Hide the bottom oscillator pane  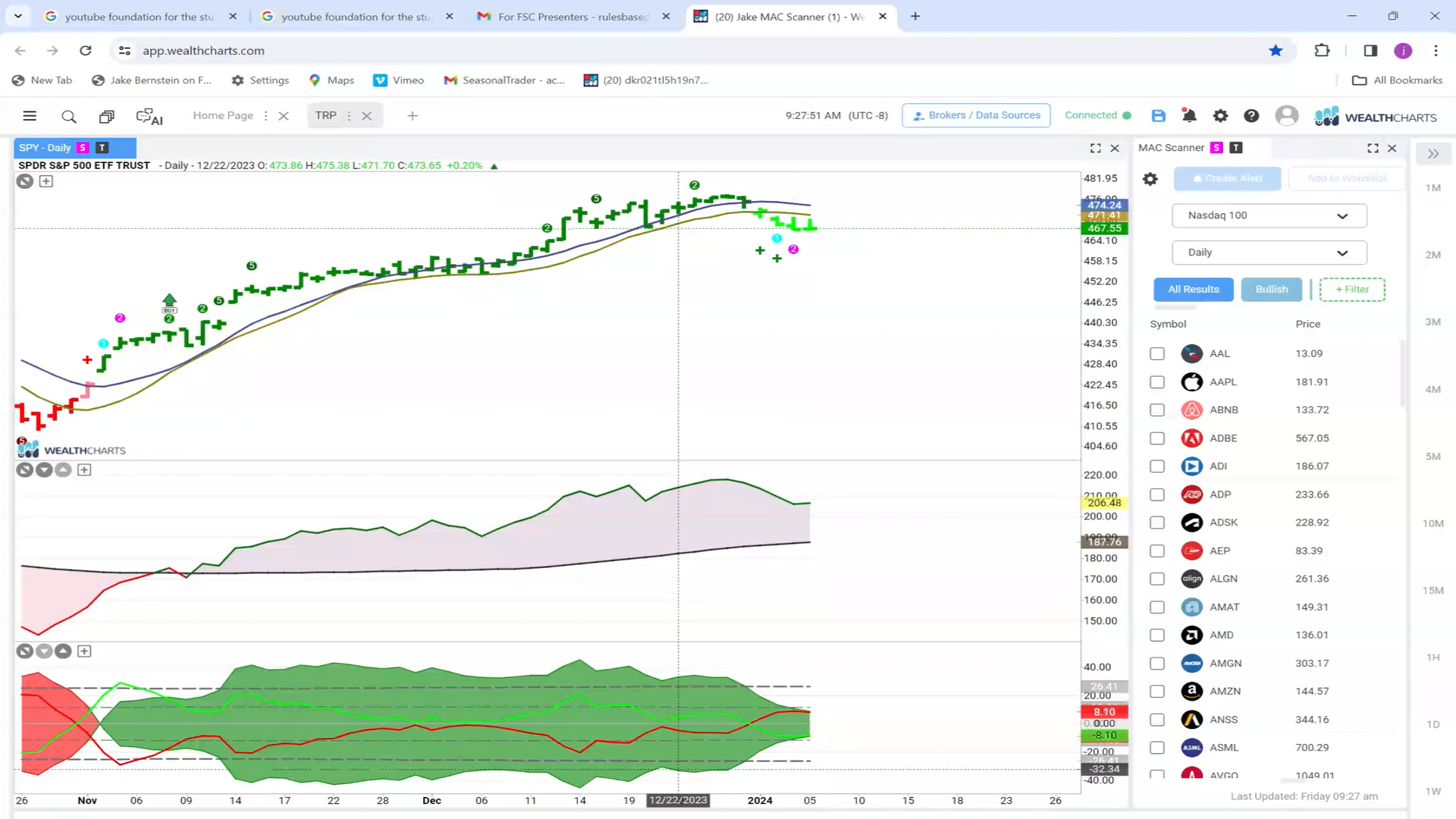[x=25, y=651]
